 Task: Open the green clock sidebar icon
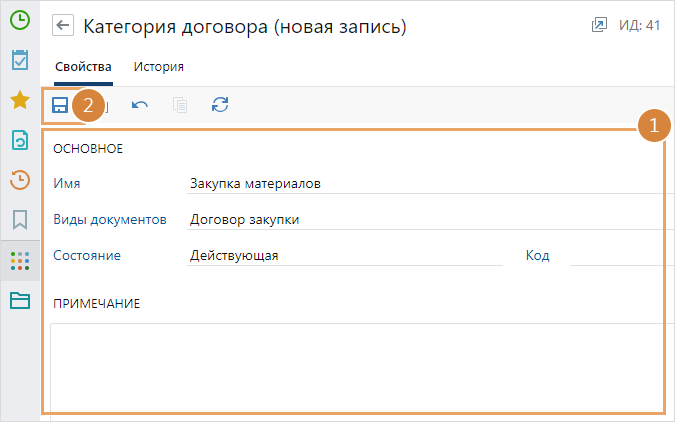[19, 19]
